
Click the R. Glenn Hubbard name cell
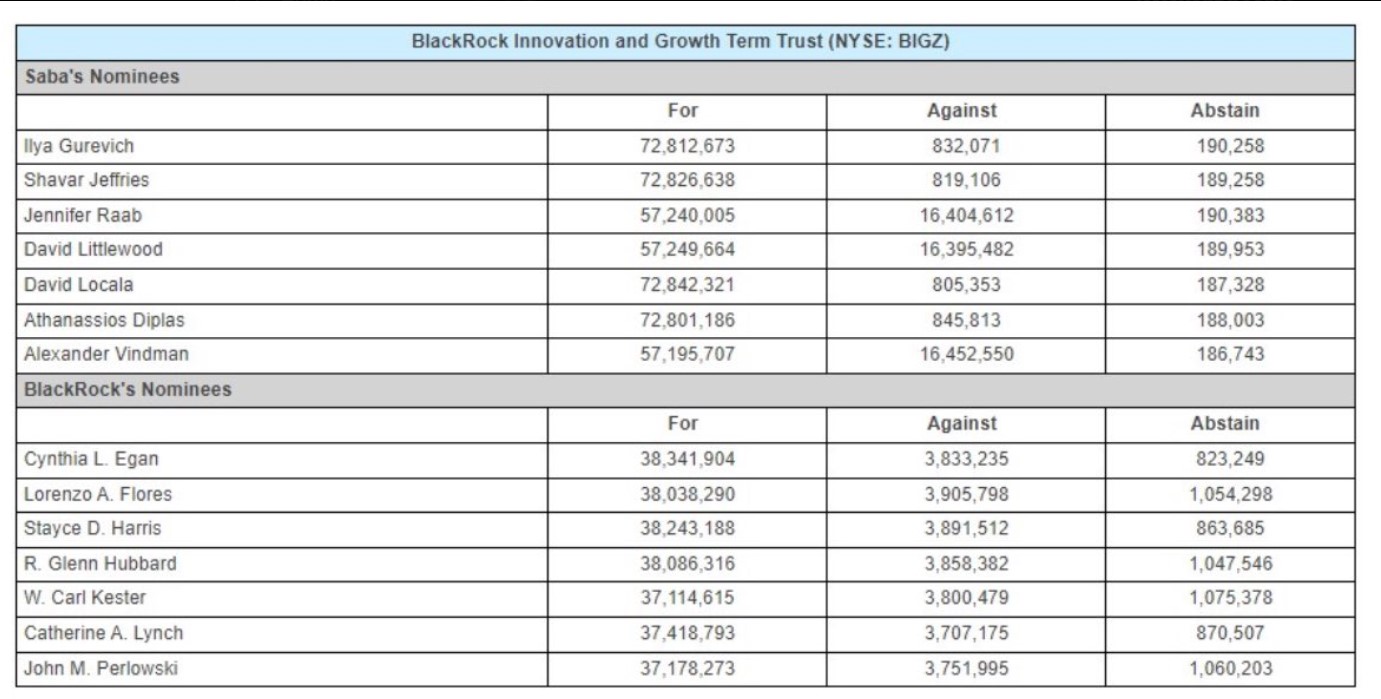pos(100,564)
